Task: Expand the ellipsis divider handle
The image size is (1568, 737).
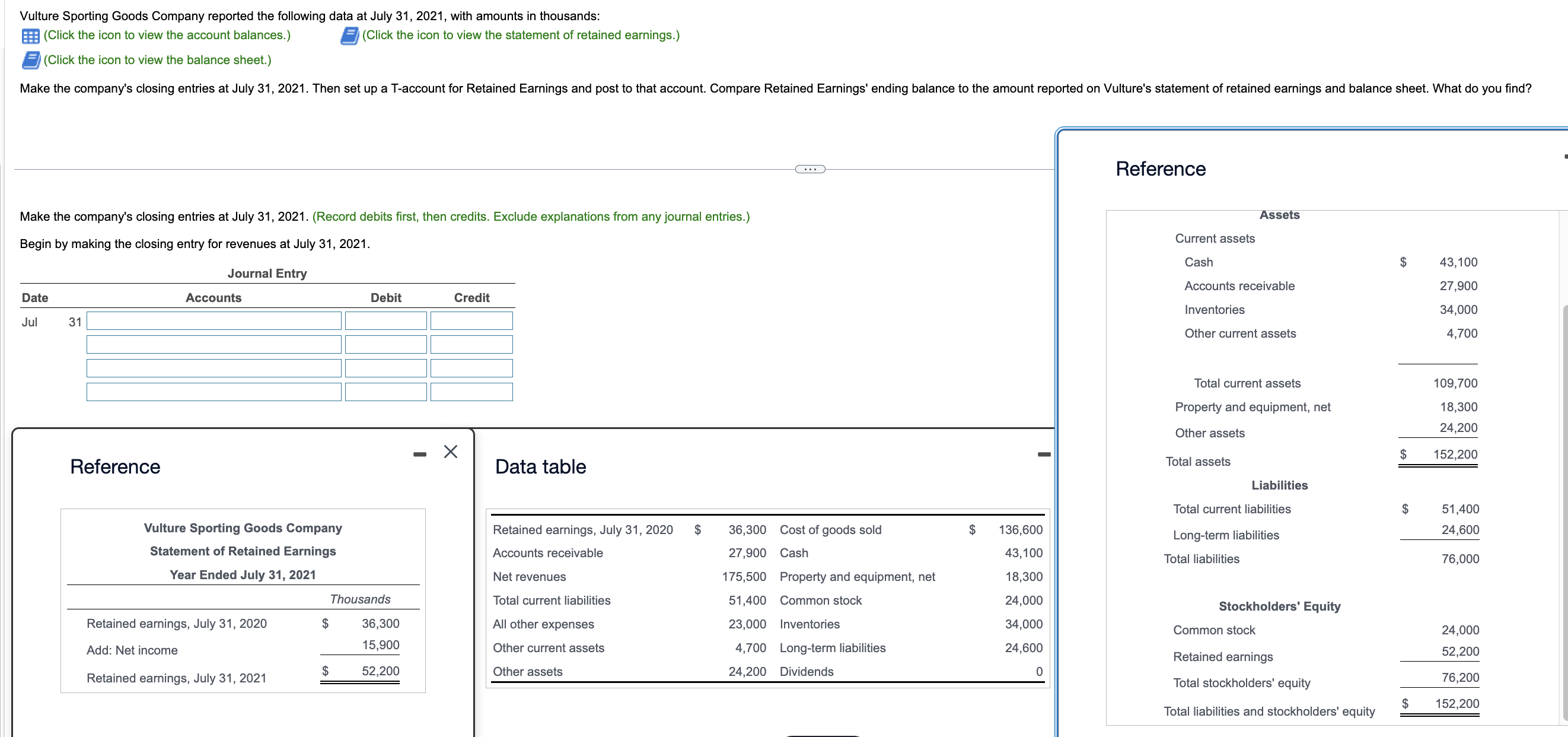Action: pos(810,169)
